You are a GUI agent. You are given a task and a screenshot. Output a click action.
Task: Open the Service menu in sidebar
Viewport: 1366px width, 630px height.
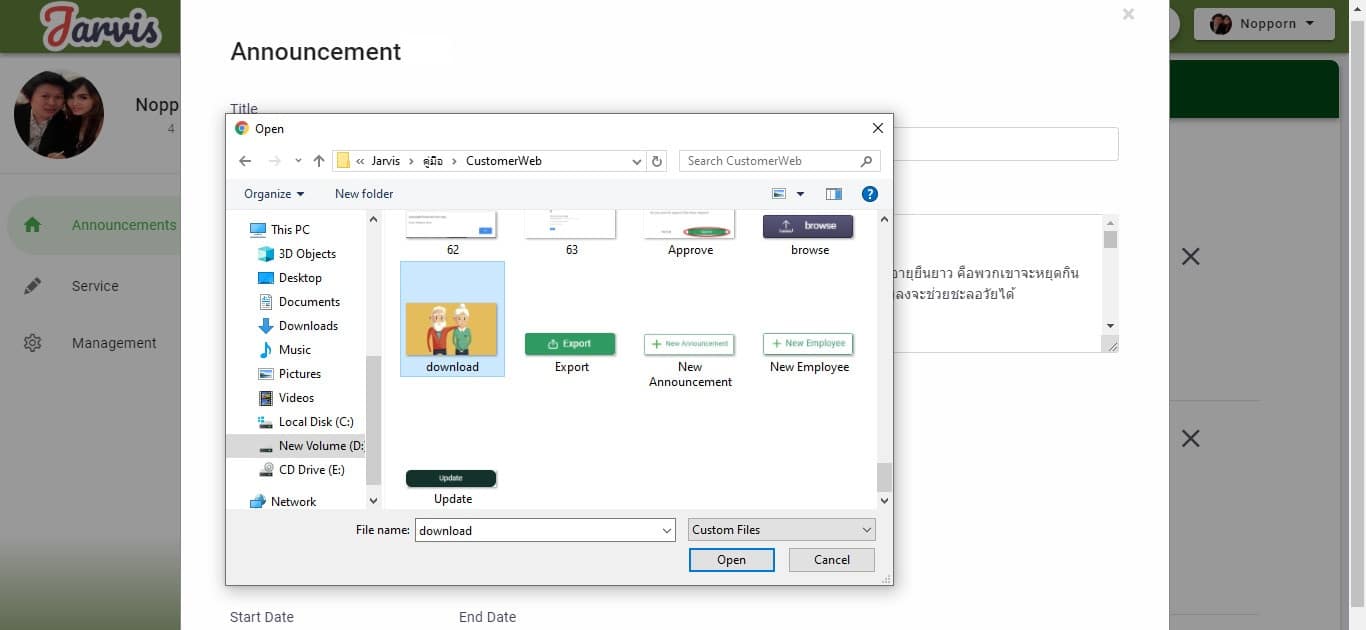point(95,286)
